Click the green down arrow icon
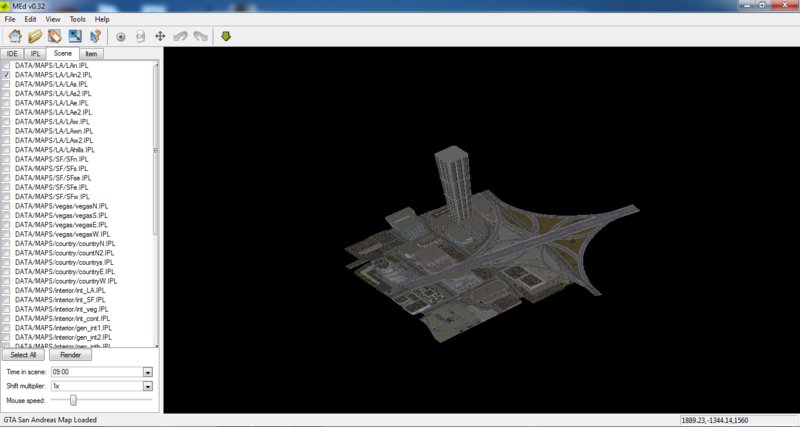Screen dimensions: 800x427 226,36
